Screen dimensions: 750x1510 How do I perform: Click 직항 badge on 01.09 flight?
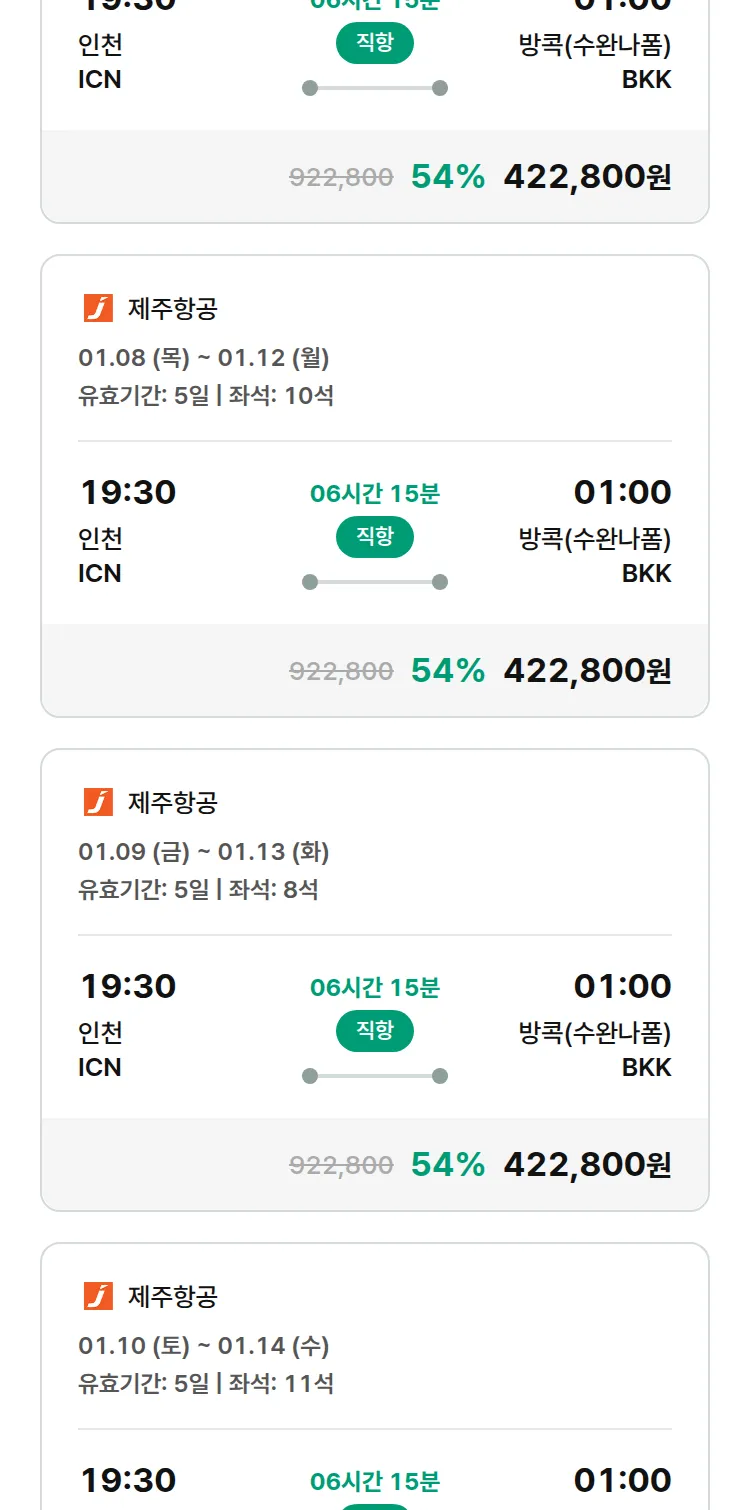pos(375,1031)
